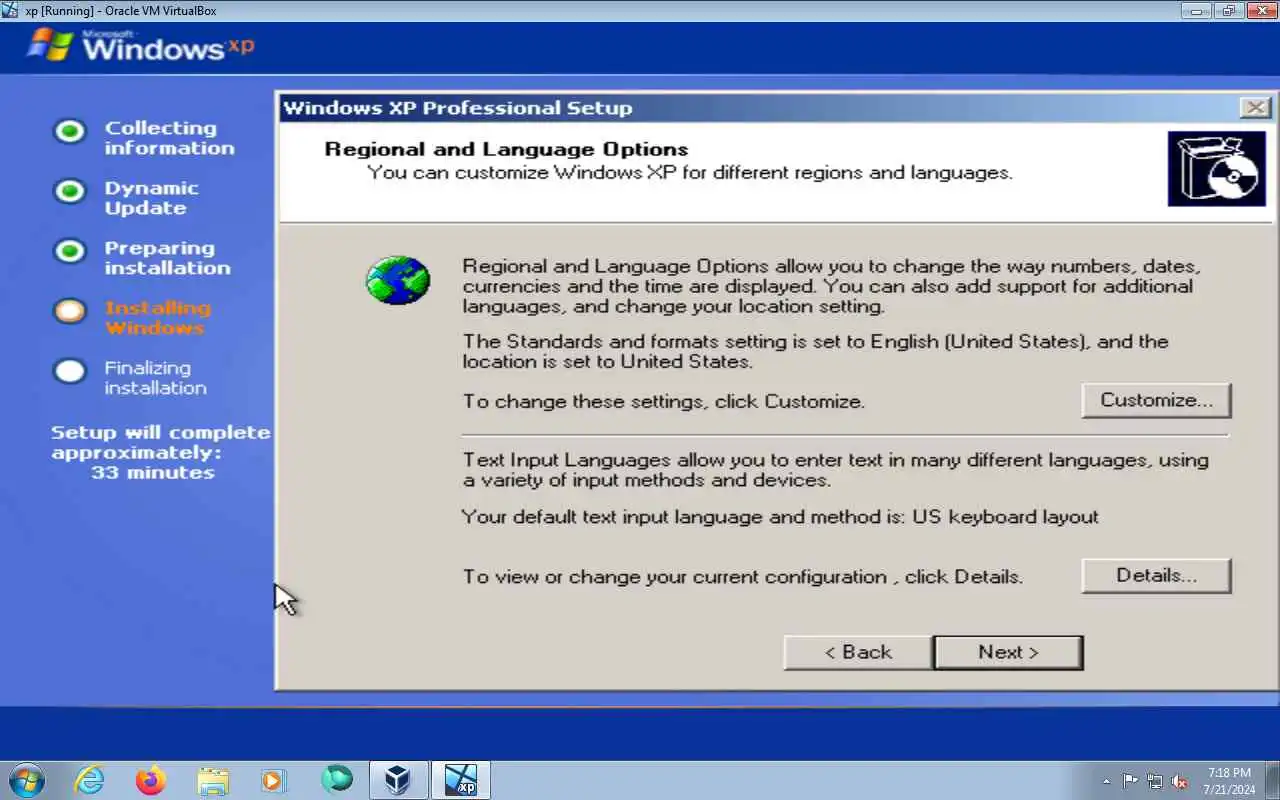Go back with the Back button
The height and width of the screenshot is (800, 1280).
pyautogui.click(x=858, y=652)
